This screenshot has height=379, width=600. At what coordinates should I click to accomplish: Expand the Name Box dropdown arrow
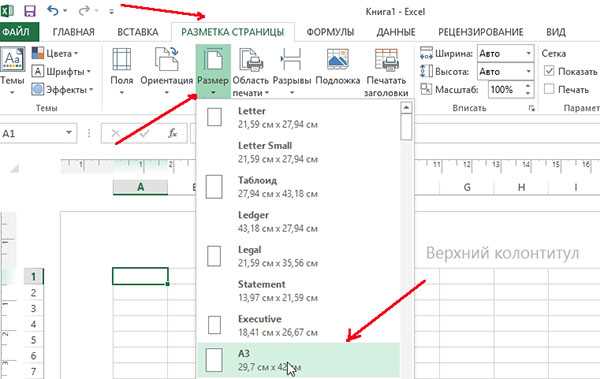point(69,133)
